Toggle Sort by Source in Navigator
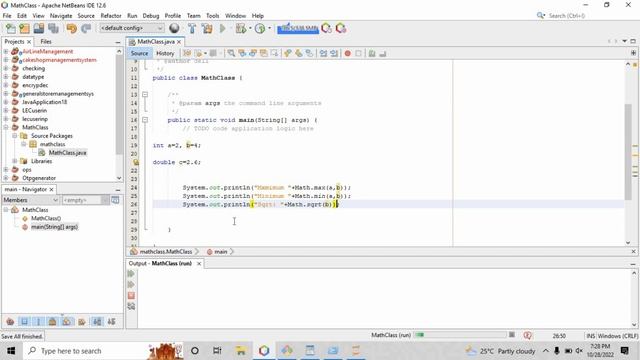The width and height of the screenshot is (640, 360). pos(111,322)
